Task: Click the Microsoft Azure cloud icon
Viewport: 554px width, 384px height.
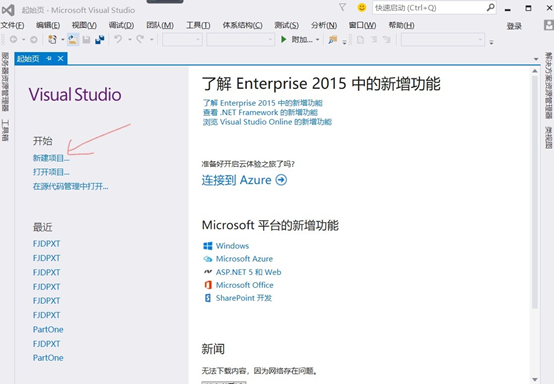Action: pos(208,259)
